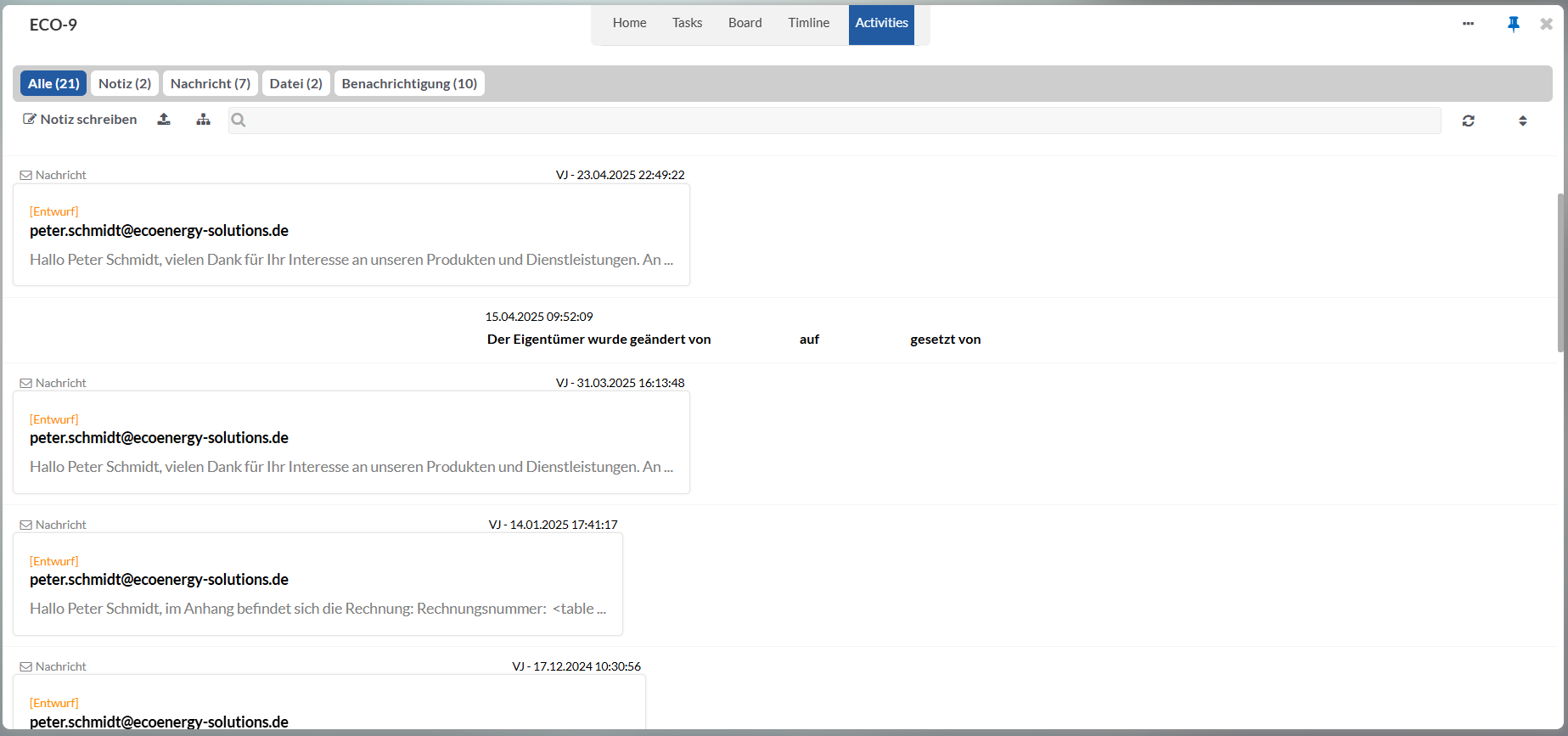1568x736 pixels.
Task: Click the refresh activities icon
Action: [1468, 121]
